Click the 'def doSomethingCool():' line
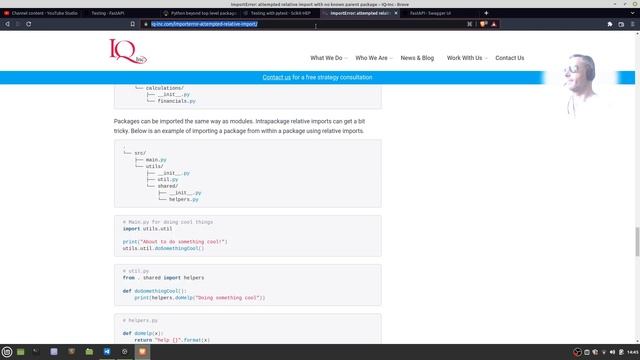This screenshot has height=360, width=640. pyautogui.click(x=154, y=291)
